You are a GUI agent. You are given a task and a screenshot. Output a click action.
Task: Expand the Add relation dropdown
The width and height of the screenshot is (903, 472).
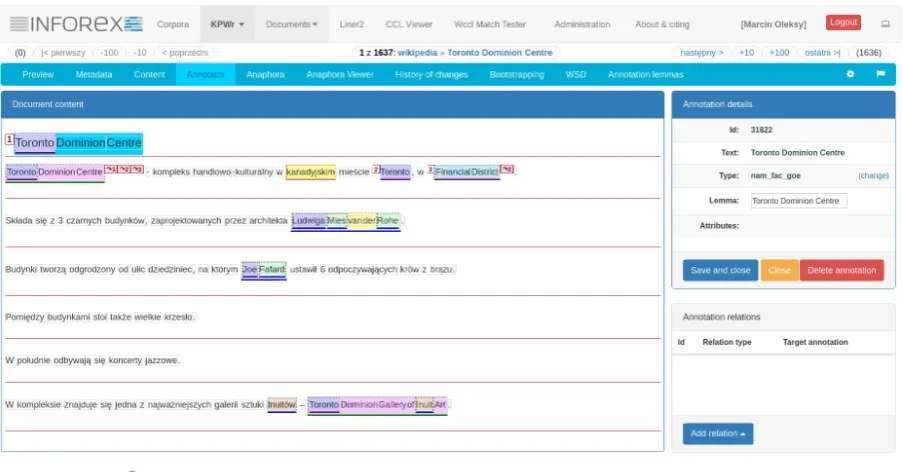point(718,433)
